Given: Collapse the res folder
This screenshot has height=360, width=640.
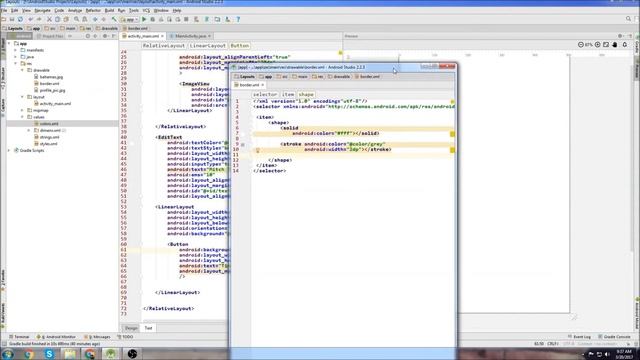Looking at the screenshot, I should pos(16,64).
